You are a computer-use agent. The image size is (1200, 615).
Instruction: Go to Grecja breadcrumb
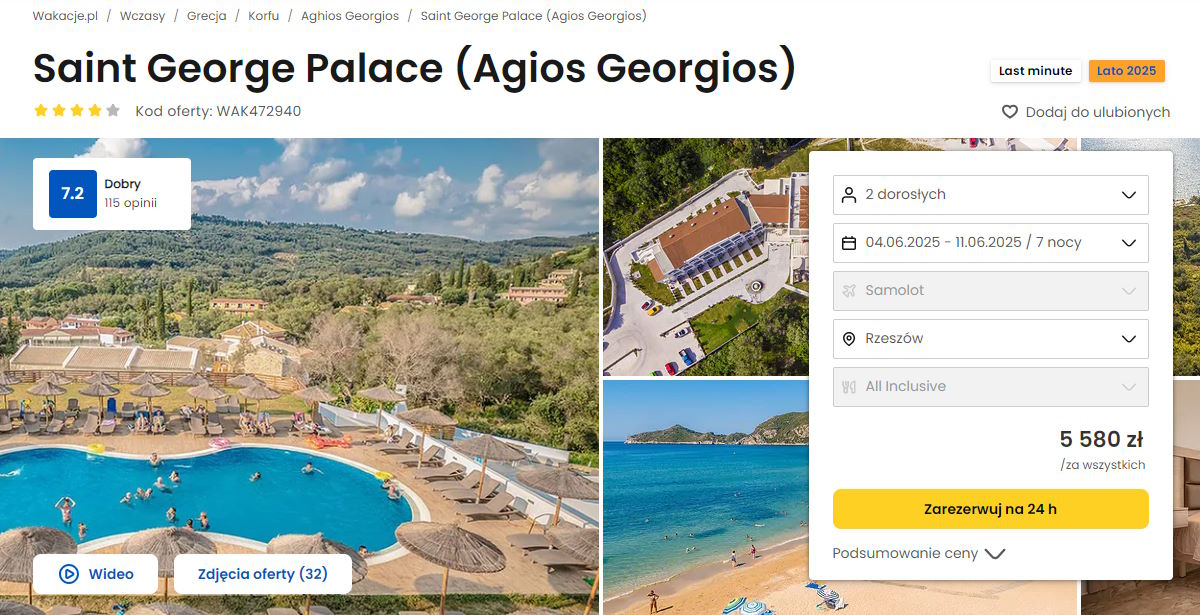[x=207, y=16]
